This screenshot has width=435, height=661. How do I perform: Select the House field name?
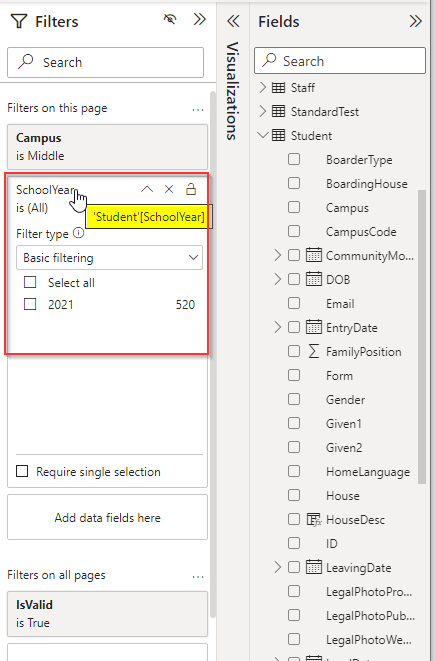click(343, 496)
